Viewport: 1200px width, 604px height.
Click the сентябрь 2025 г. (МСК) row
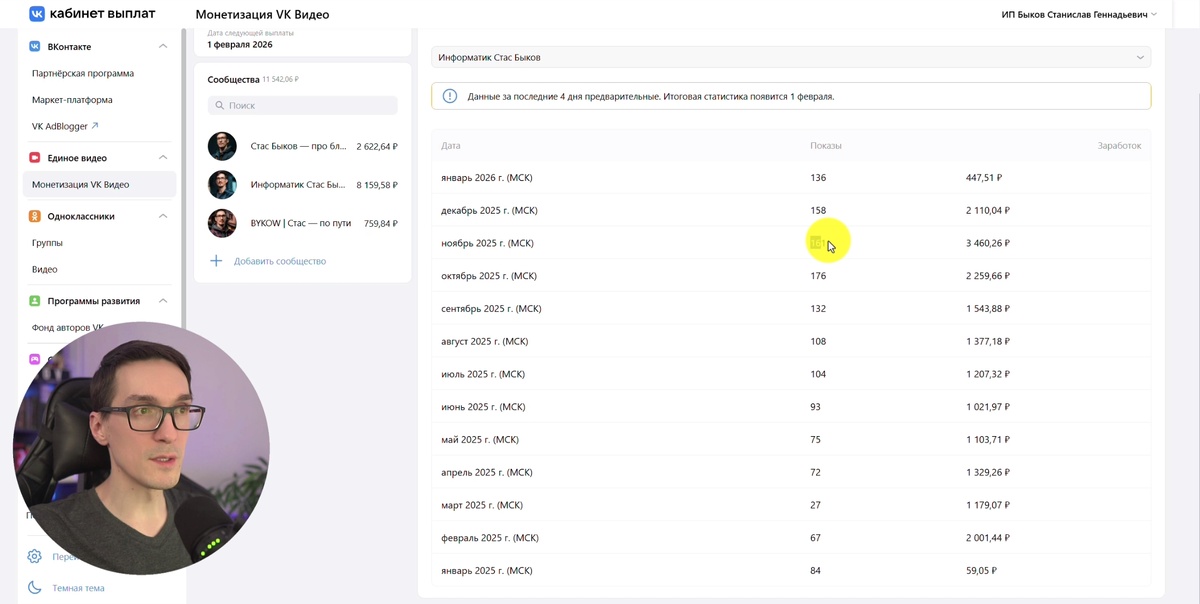coord(791,309)
